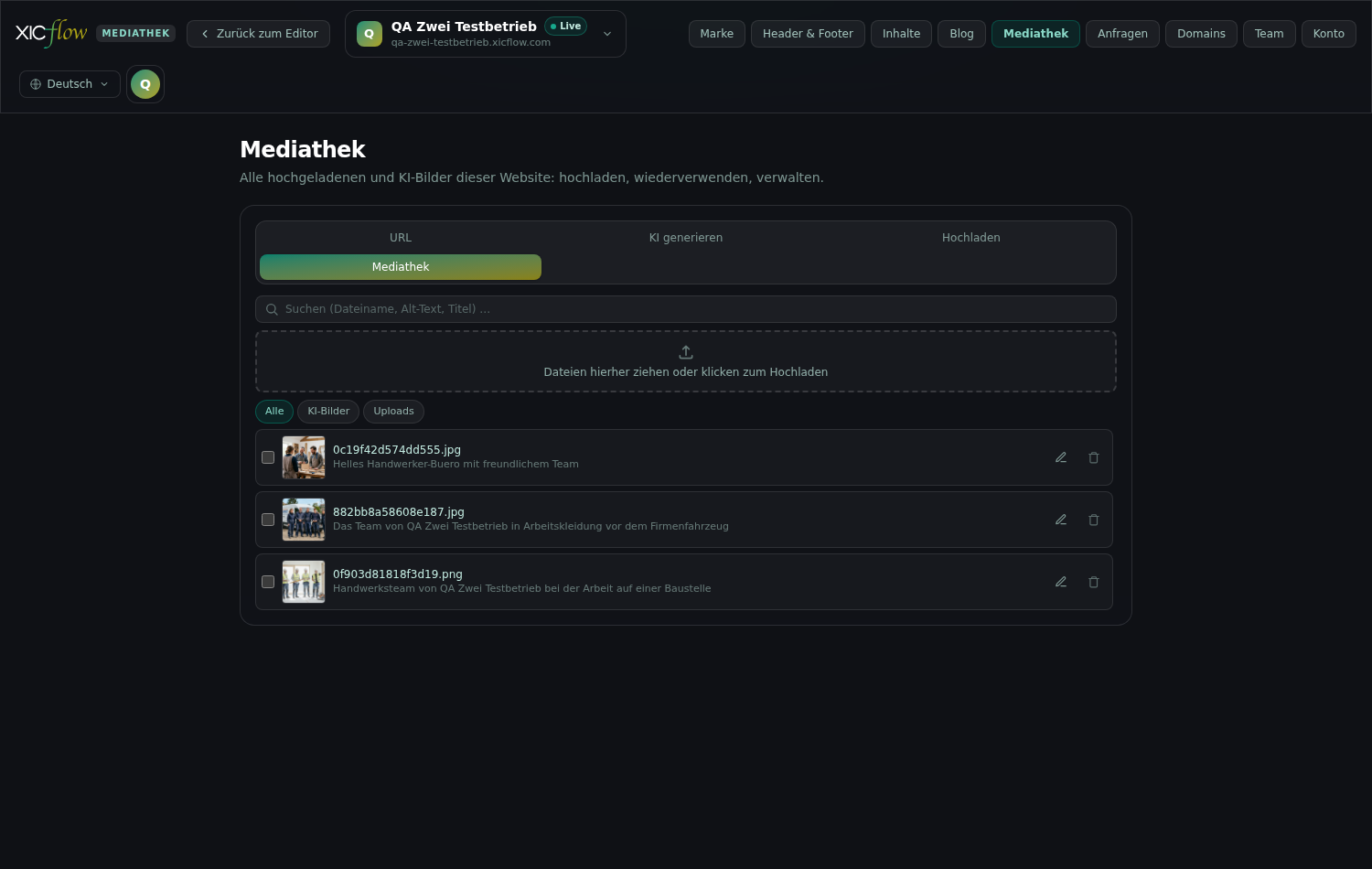Open thumbnail of 882bb8a58608e187.jpg

point(304,520)
